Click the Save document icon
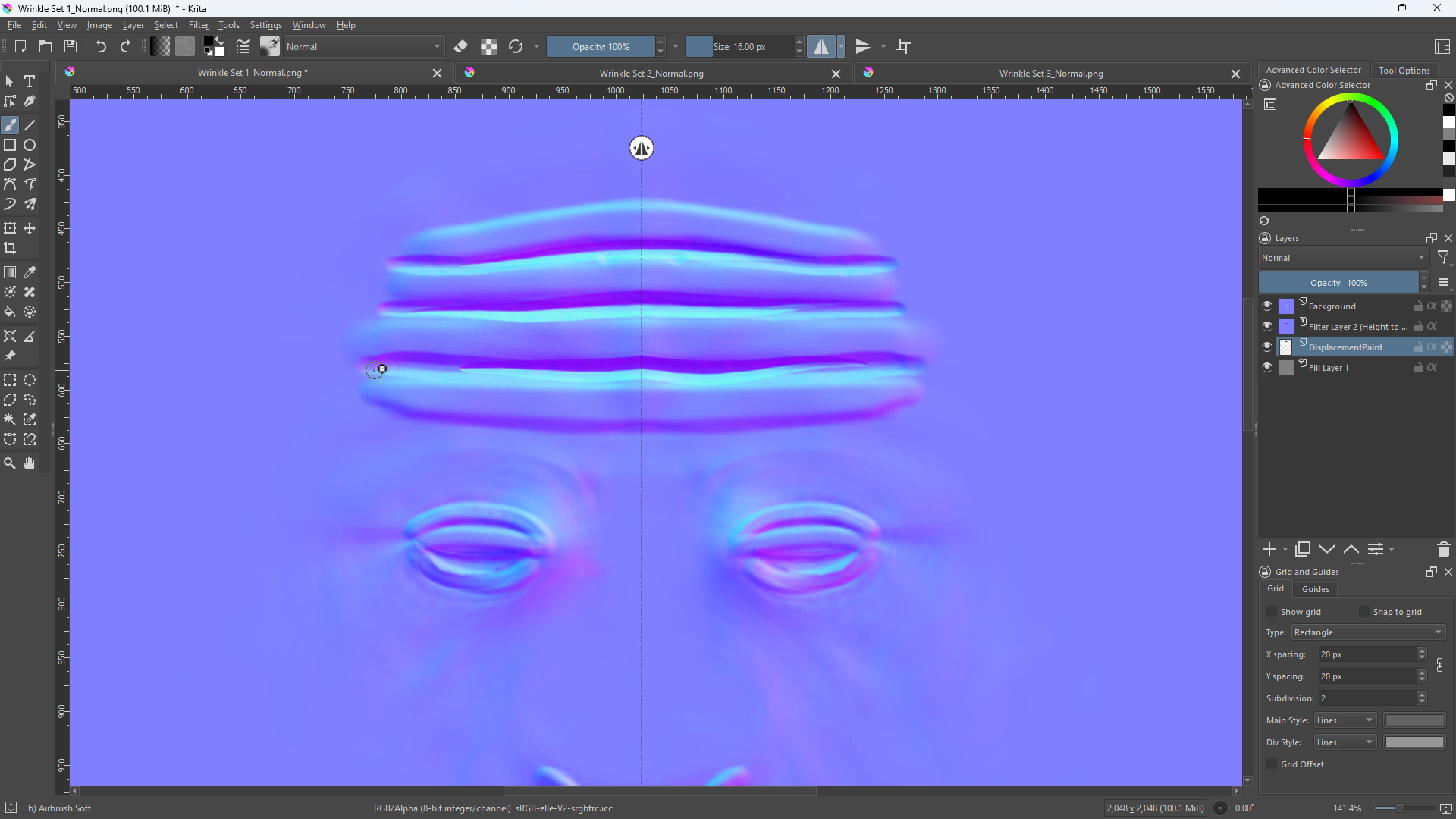 [x=71, y=46]
